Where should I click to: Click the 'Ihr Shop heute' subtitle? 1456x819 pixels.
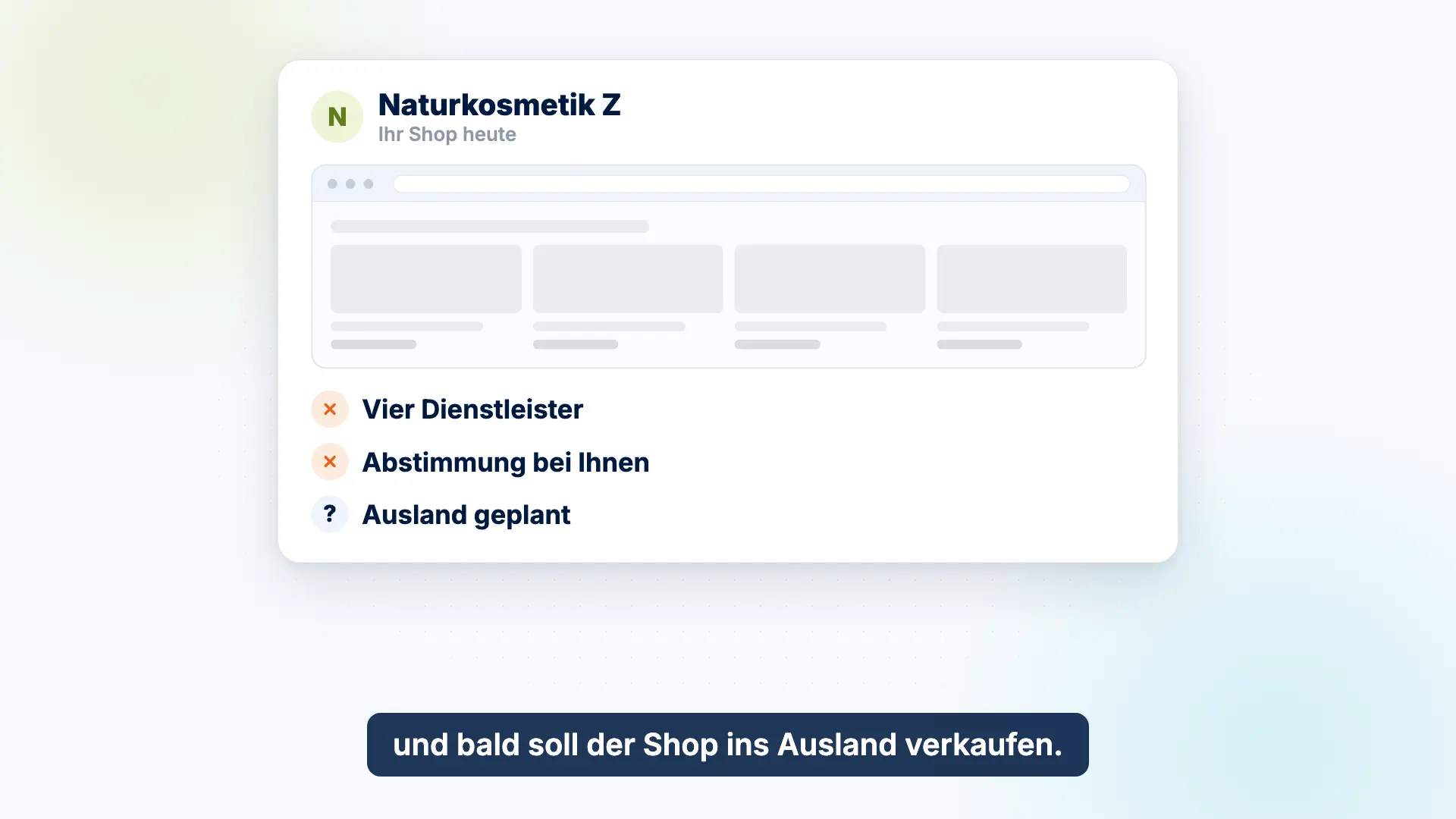tap(447, 134)
